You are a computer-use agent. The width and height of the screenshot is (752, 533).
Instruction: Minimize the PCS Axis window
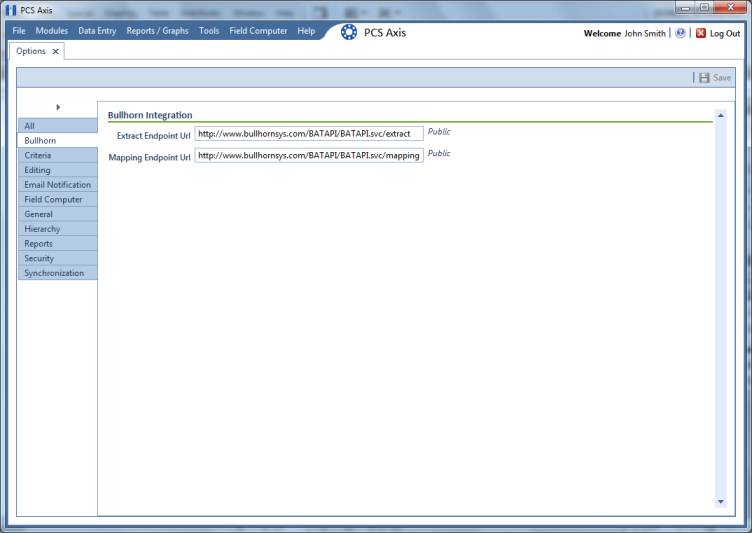(685, 7)
